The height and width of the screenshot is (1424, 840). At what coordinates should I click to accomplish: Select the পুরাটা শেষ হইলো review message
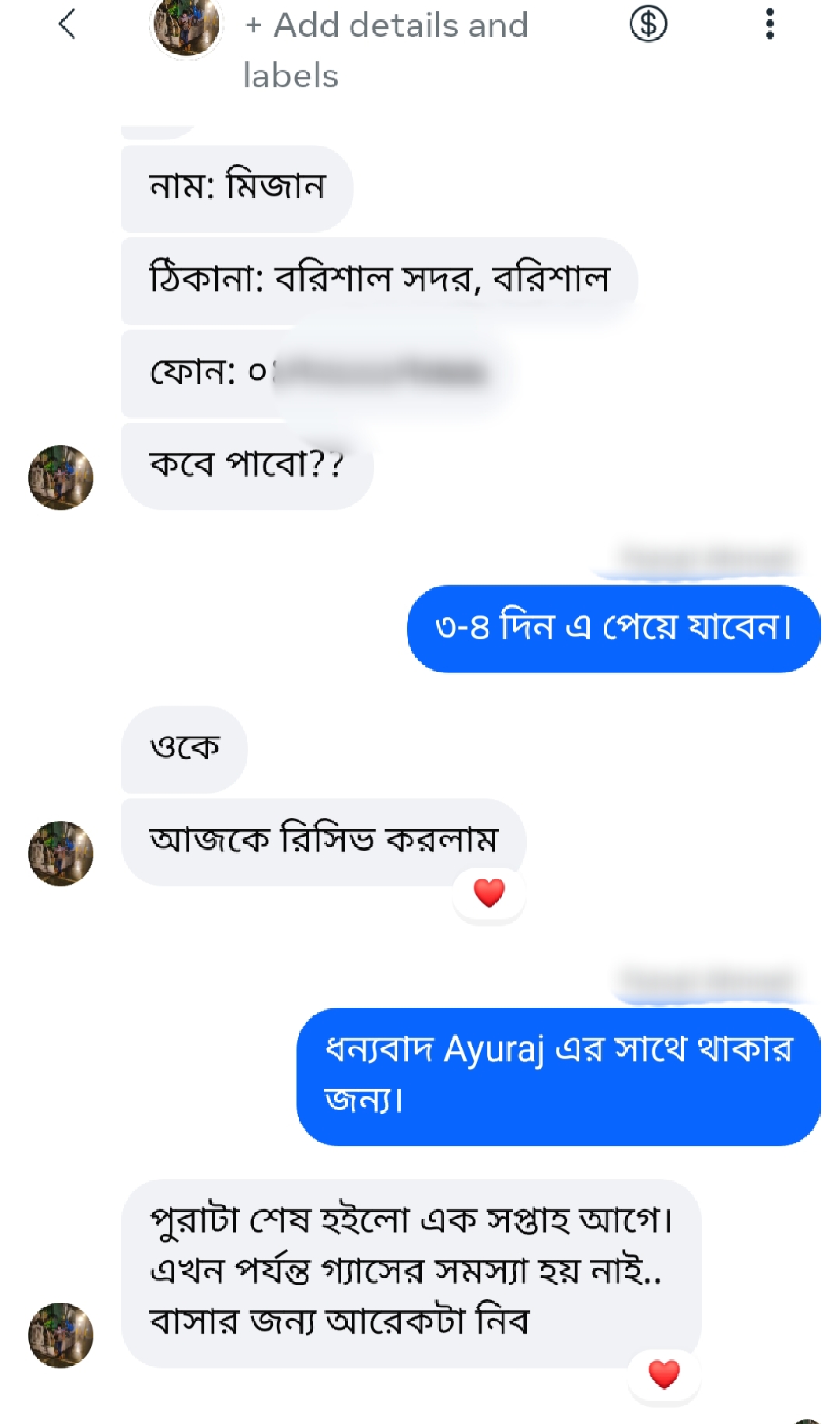[411, 1273]
